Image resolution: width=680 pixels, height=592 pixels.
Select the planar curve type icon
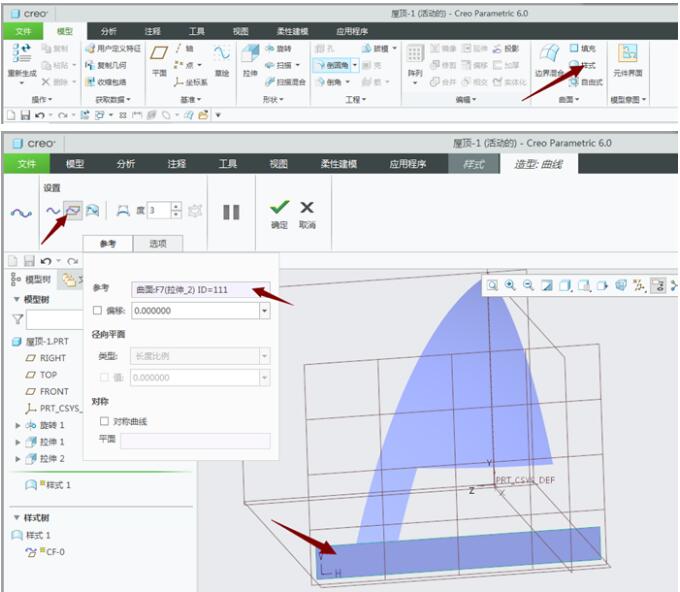click(73, 211)
